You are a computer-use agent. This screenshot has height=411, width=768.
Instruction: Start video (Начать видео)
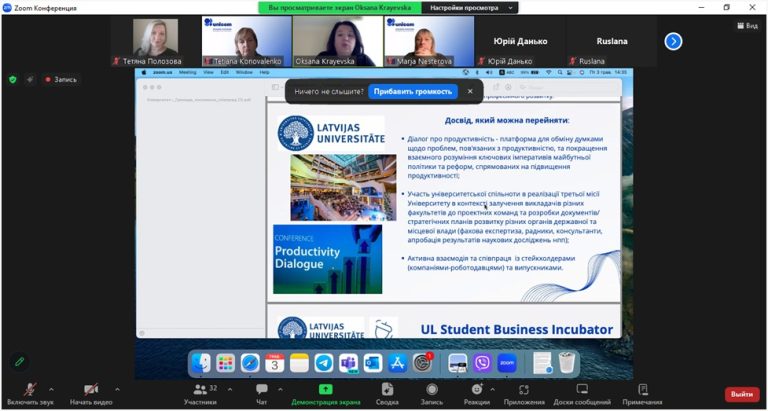[91, 389]
